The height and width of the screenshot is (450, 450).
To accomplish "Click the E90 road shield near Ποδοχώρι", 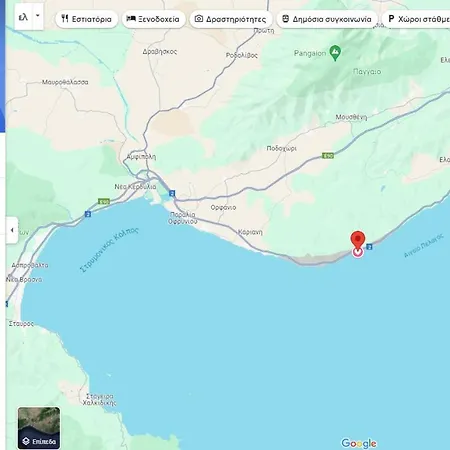I will pyautogui.click(x=328, y=156).
